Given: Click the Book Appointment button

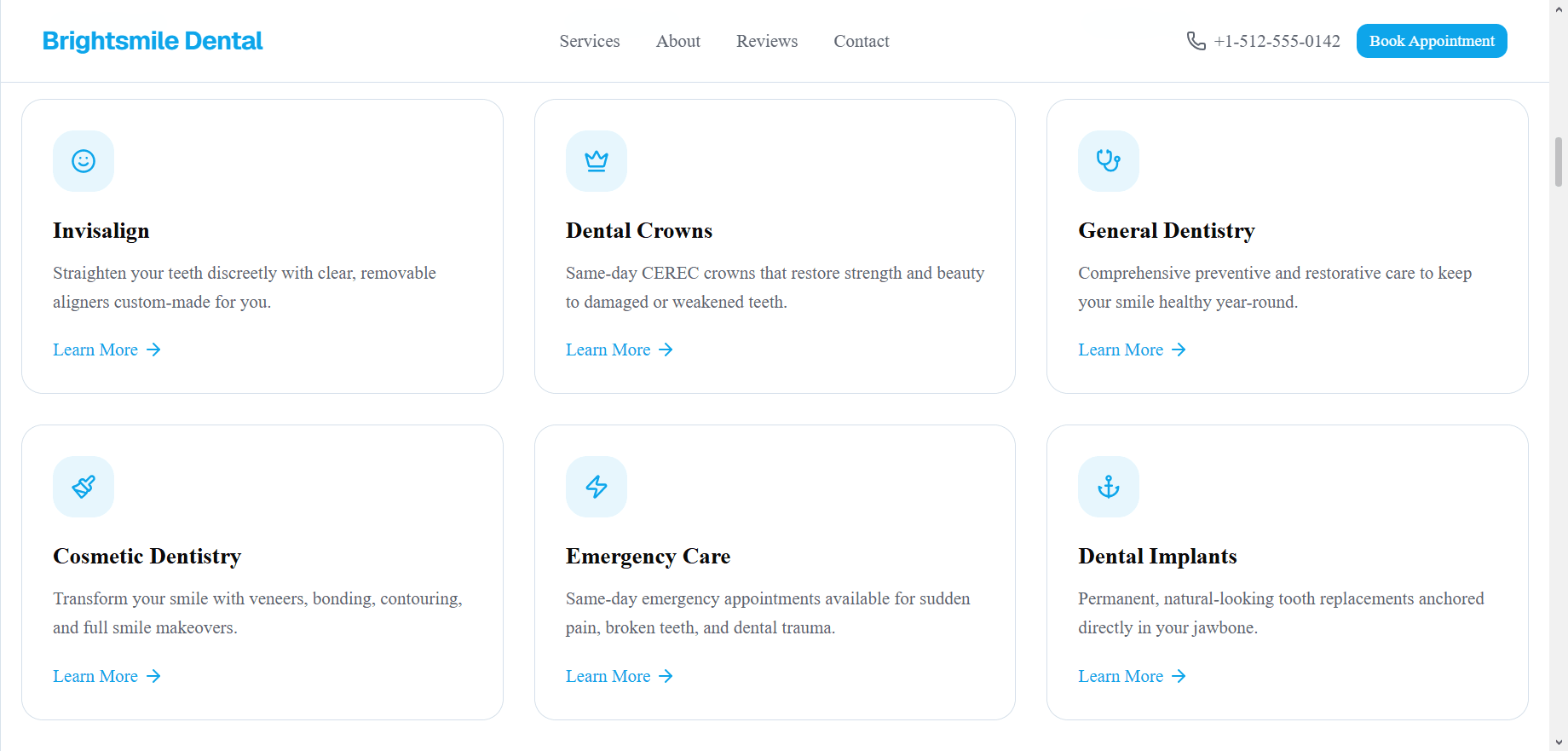Looking at the screenshot, I should [1432, 41].
